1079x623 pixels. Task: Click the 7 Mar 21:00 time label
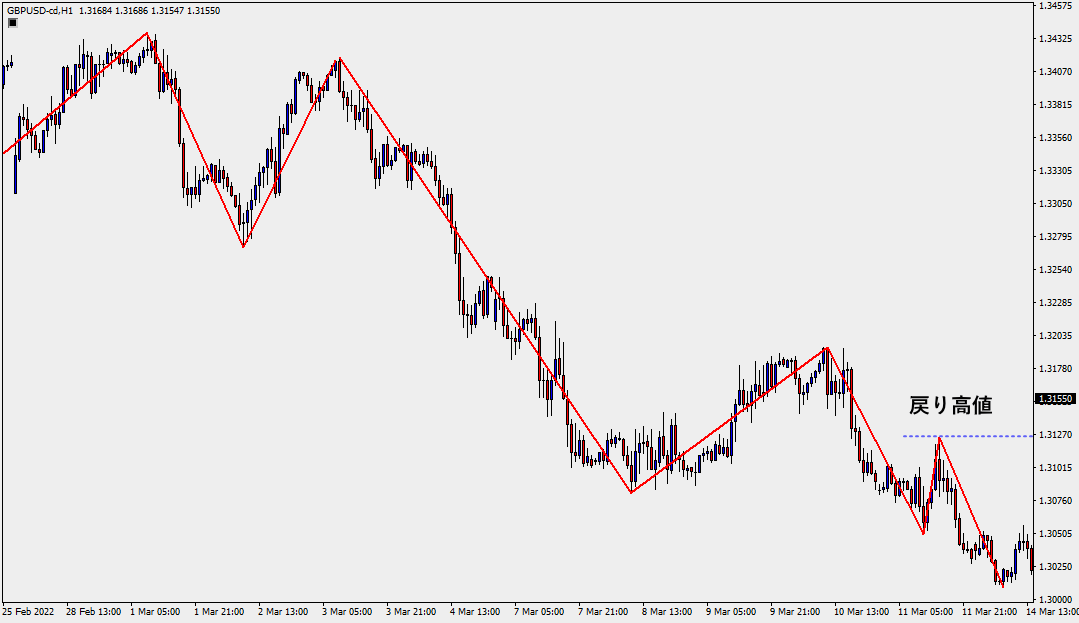pyautogui.click(x=603, y=610)
